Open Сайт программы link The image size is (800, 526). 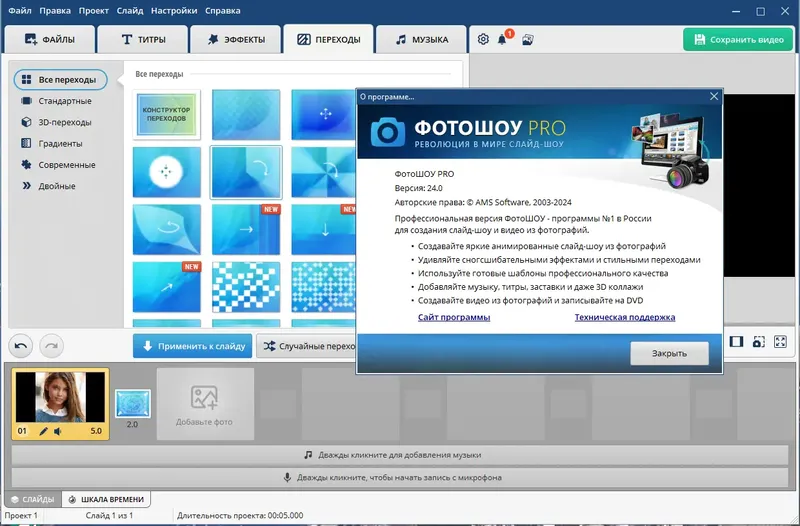click(x=454, y=317)
